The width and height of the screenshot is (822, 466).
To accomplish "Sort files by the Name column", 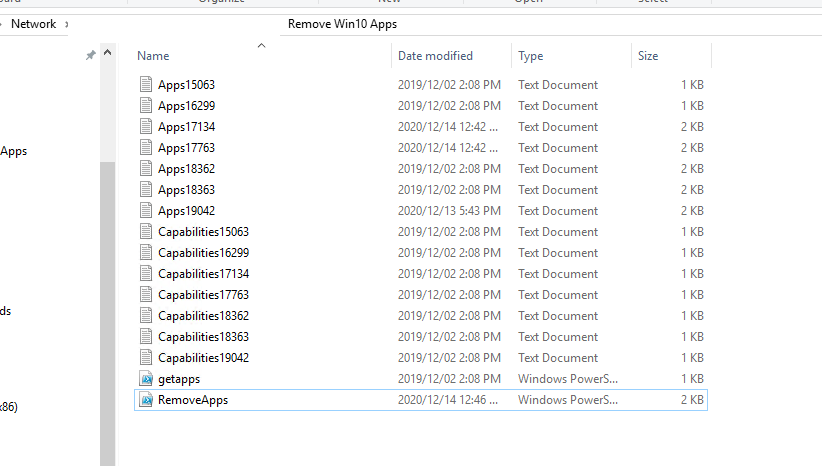I will (x=153, y=56).
